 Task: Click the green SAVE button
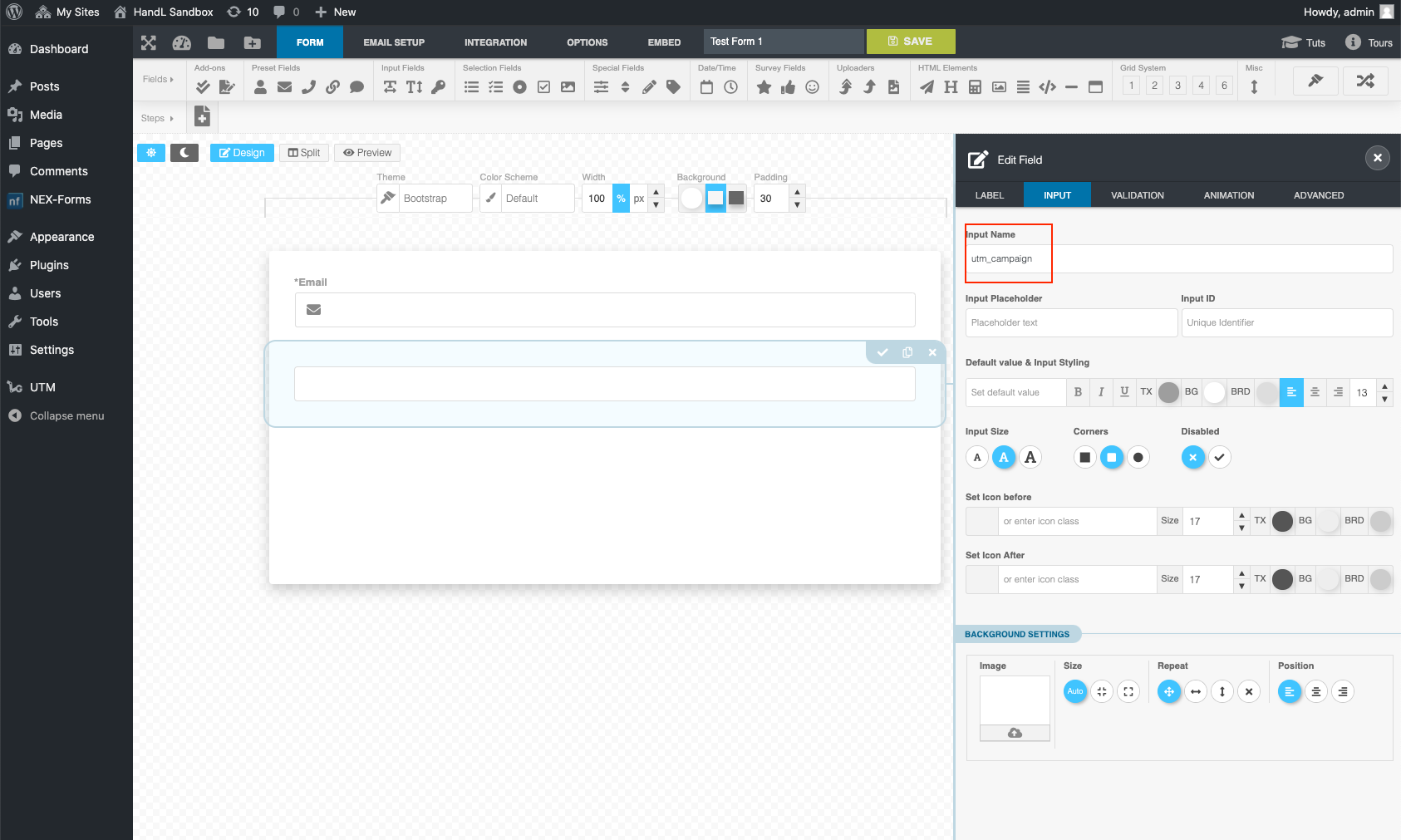911,42
